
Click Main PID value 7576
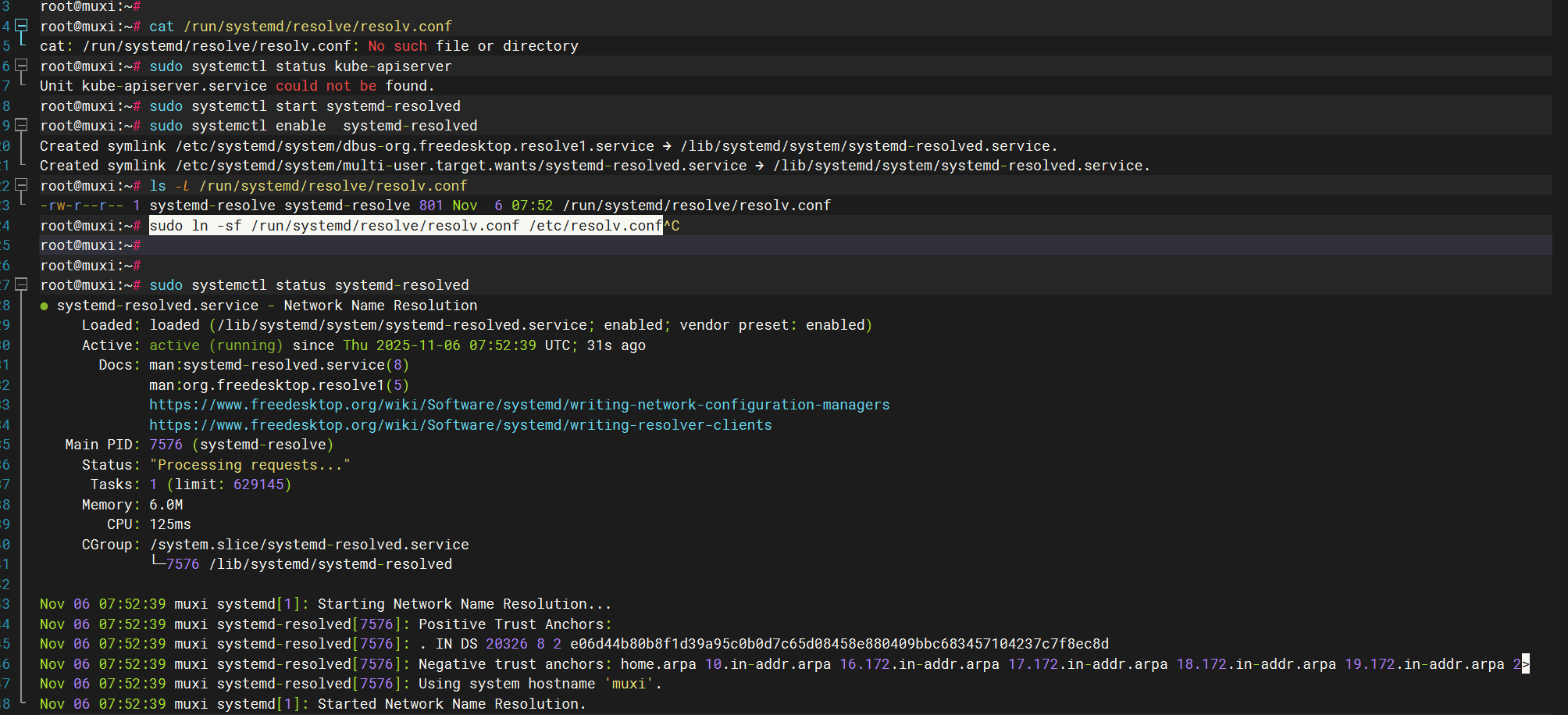coord(166,444)
